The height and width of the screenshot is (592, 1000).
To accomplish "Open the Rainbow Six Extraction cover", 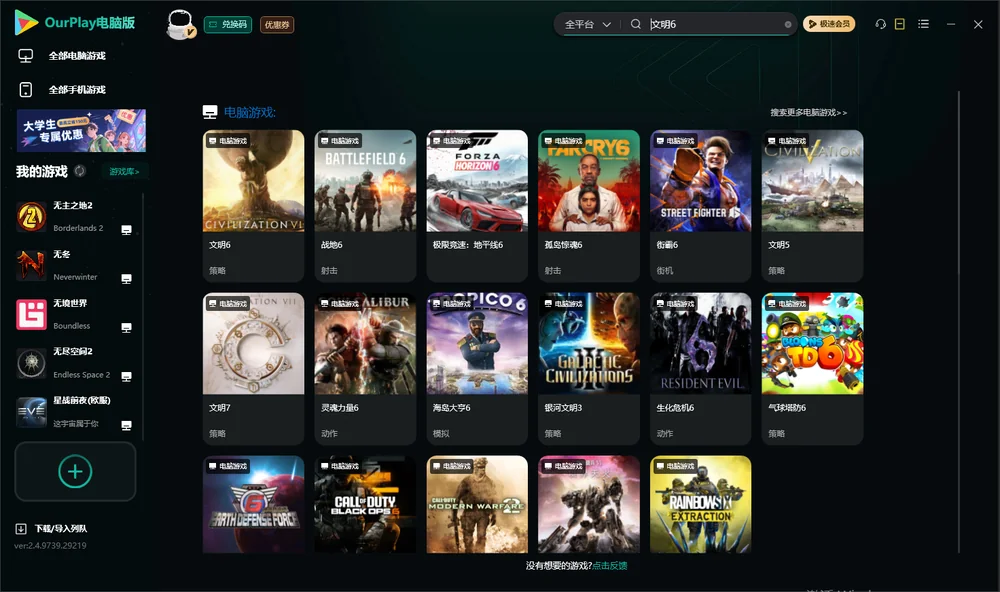I will [x=701, y=504].
